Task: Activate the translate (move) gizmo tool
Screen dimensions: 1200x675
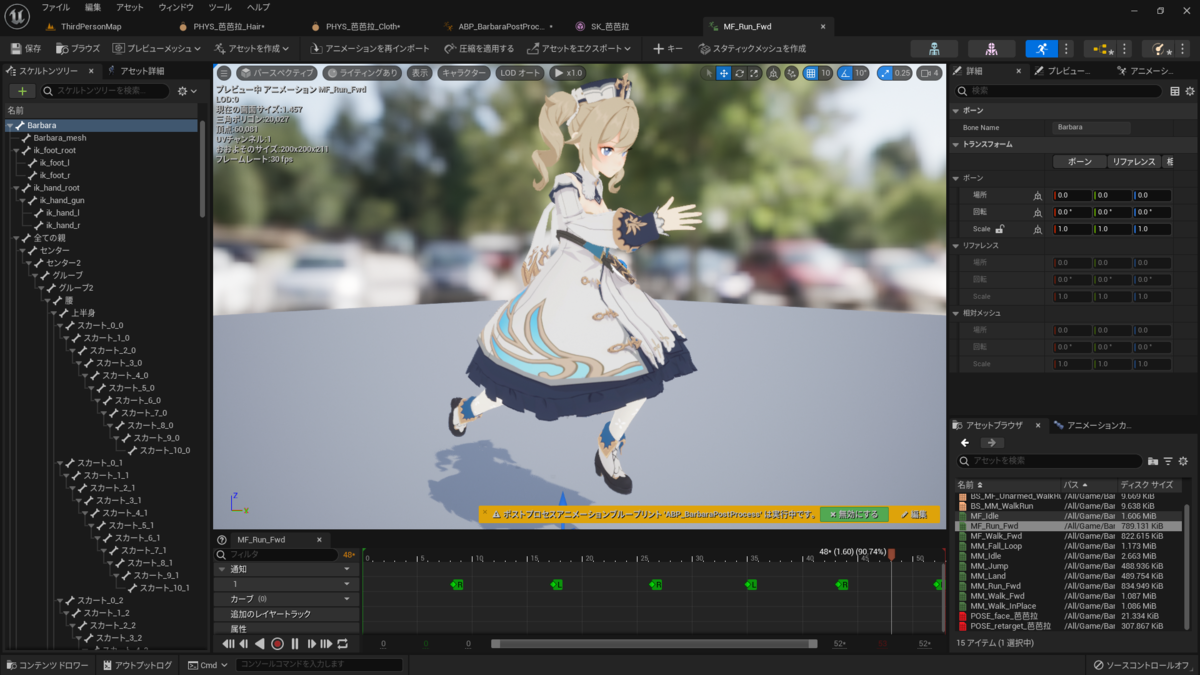Action: (724, 73)
